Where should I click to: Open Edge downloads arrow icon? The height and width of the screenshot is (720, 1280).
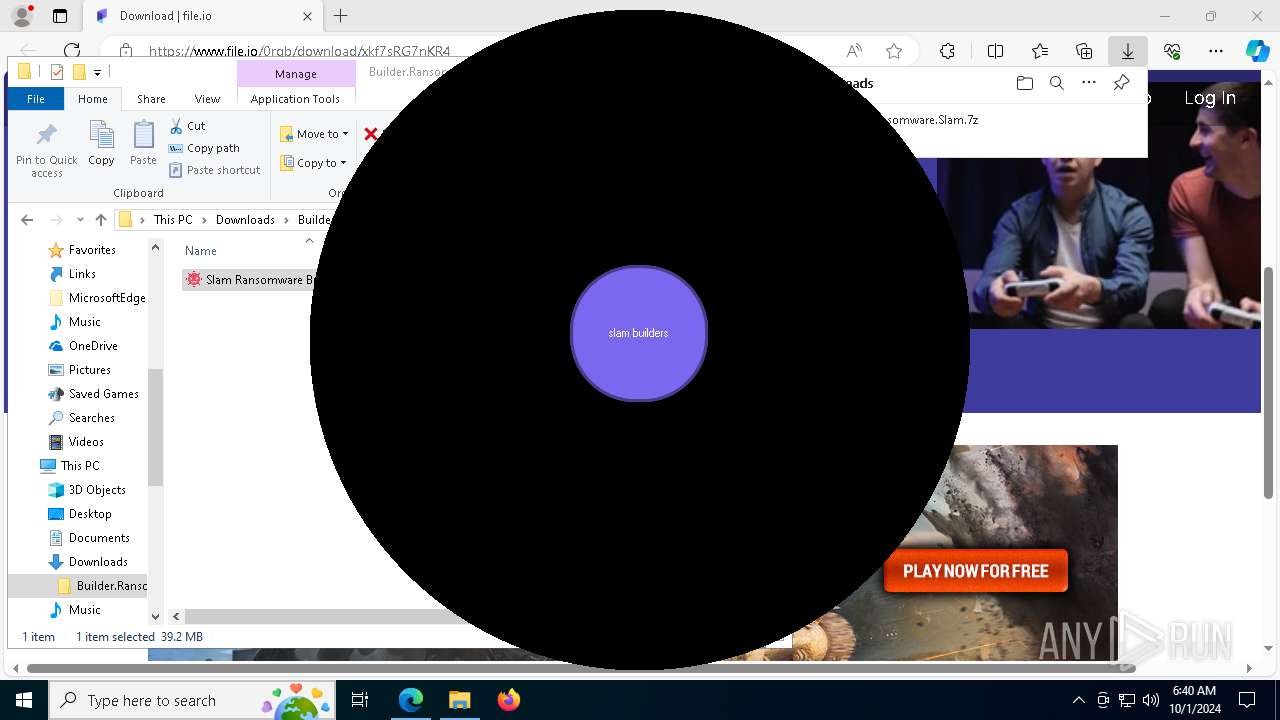(1128, 51)
